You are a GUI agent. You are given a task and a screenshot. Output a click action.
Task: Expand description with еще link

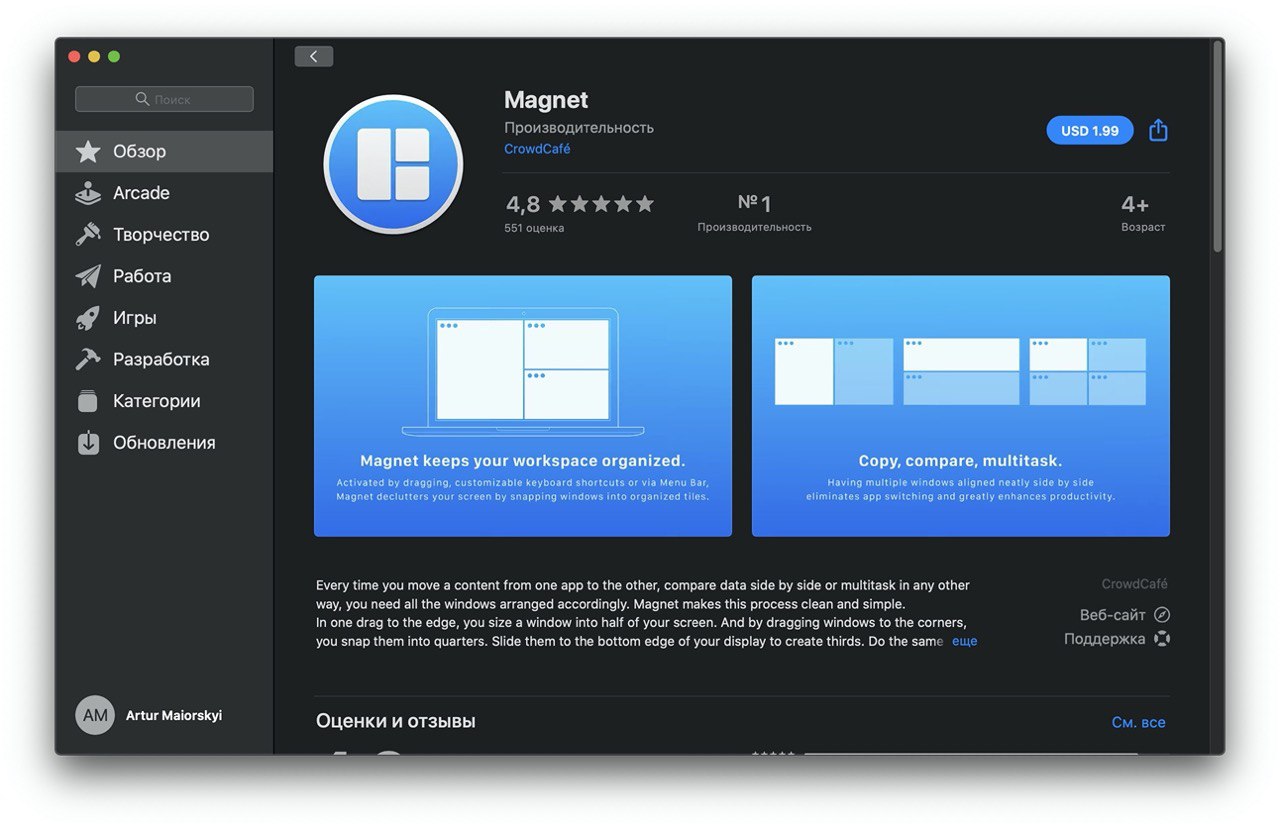[x=964, y=641]
